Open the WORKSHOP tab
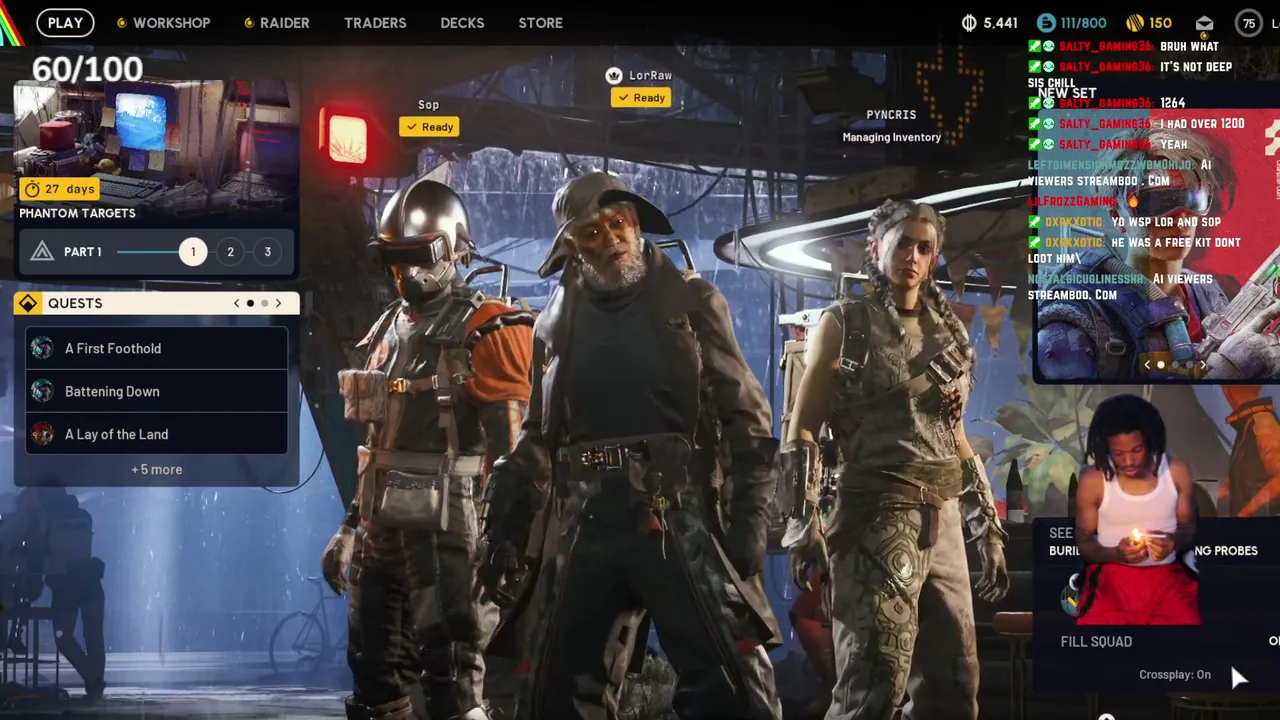This screenshot has width=1280, height=720. pyautogui.click(x=171, y=22)
